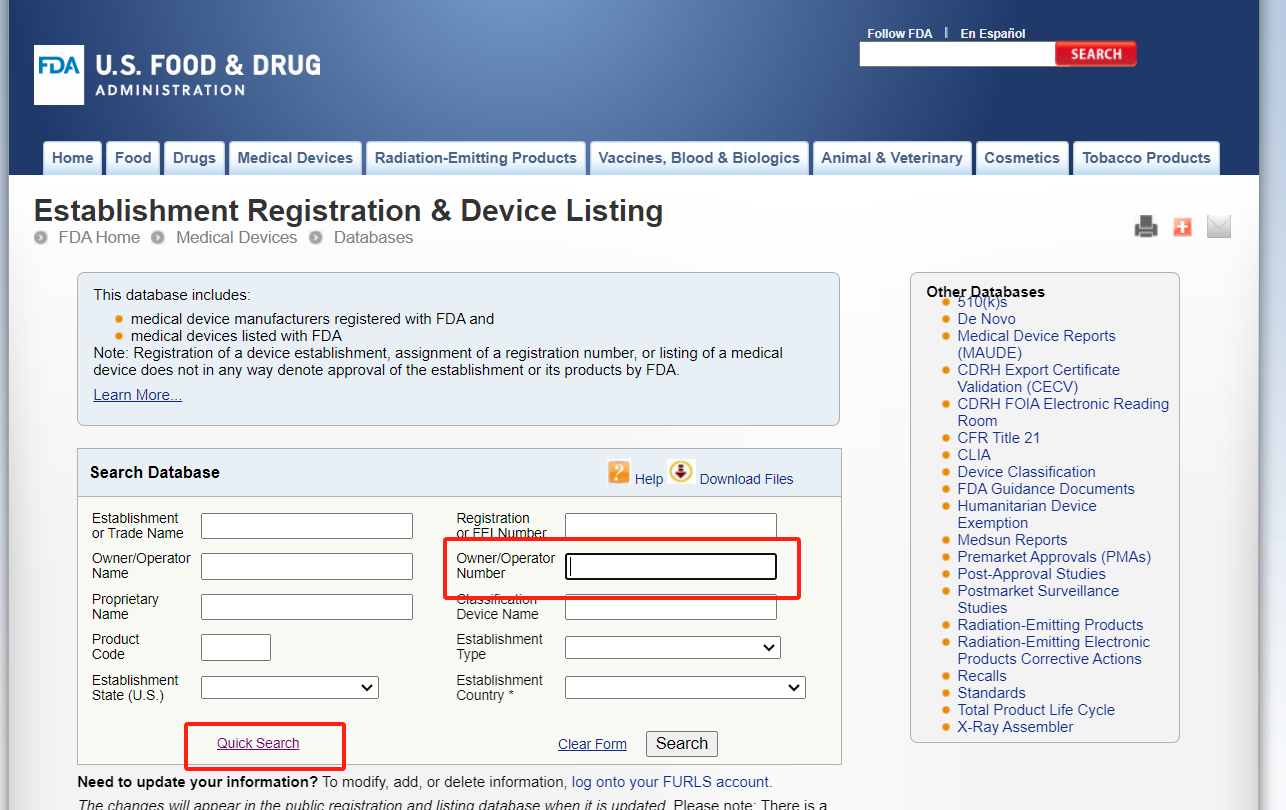This screenshot has height=810, width=1286.
Task: Click the Establishment or Trade Name field
Action: (307, 526)
